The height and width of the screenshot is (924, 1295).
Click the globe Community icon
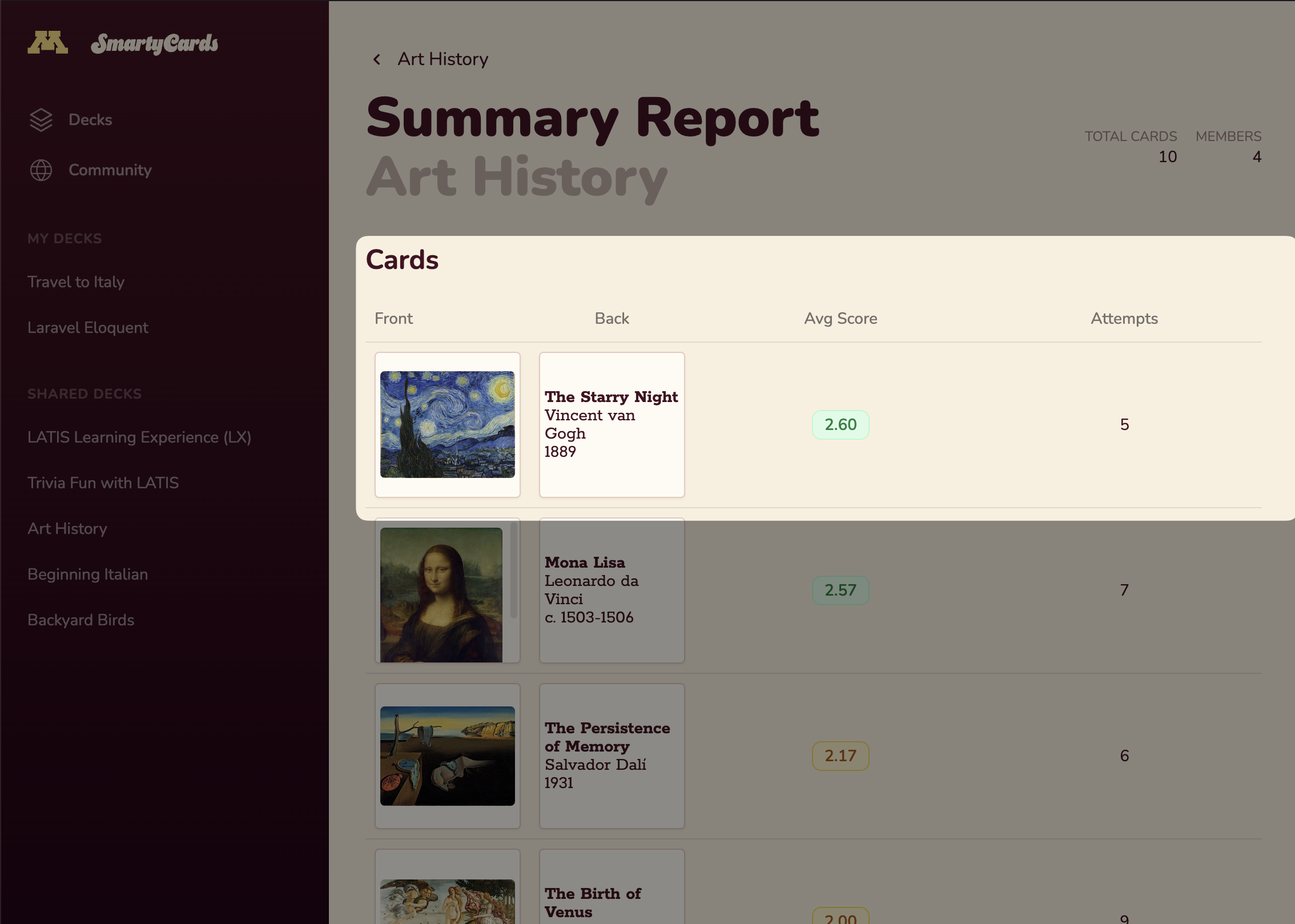point(41,170)
